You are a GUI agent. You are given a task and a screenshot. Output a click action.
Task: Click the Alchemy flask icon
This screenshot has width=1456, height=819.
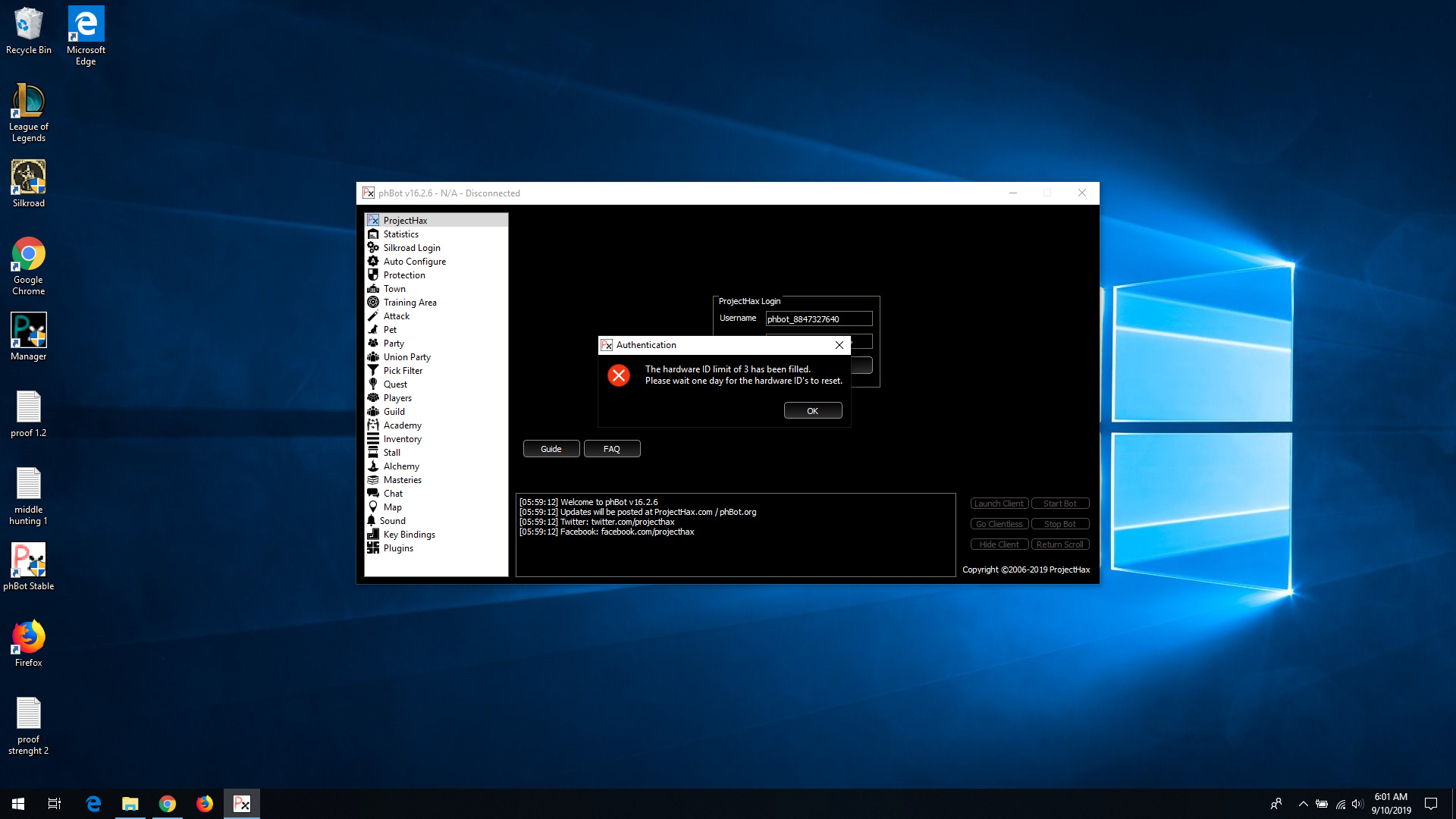(373, 466)
